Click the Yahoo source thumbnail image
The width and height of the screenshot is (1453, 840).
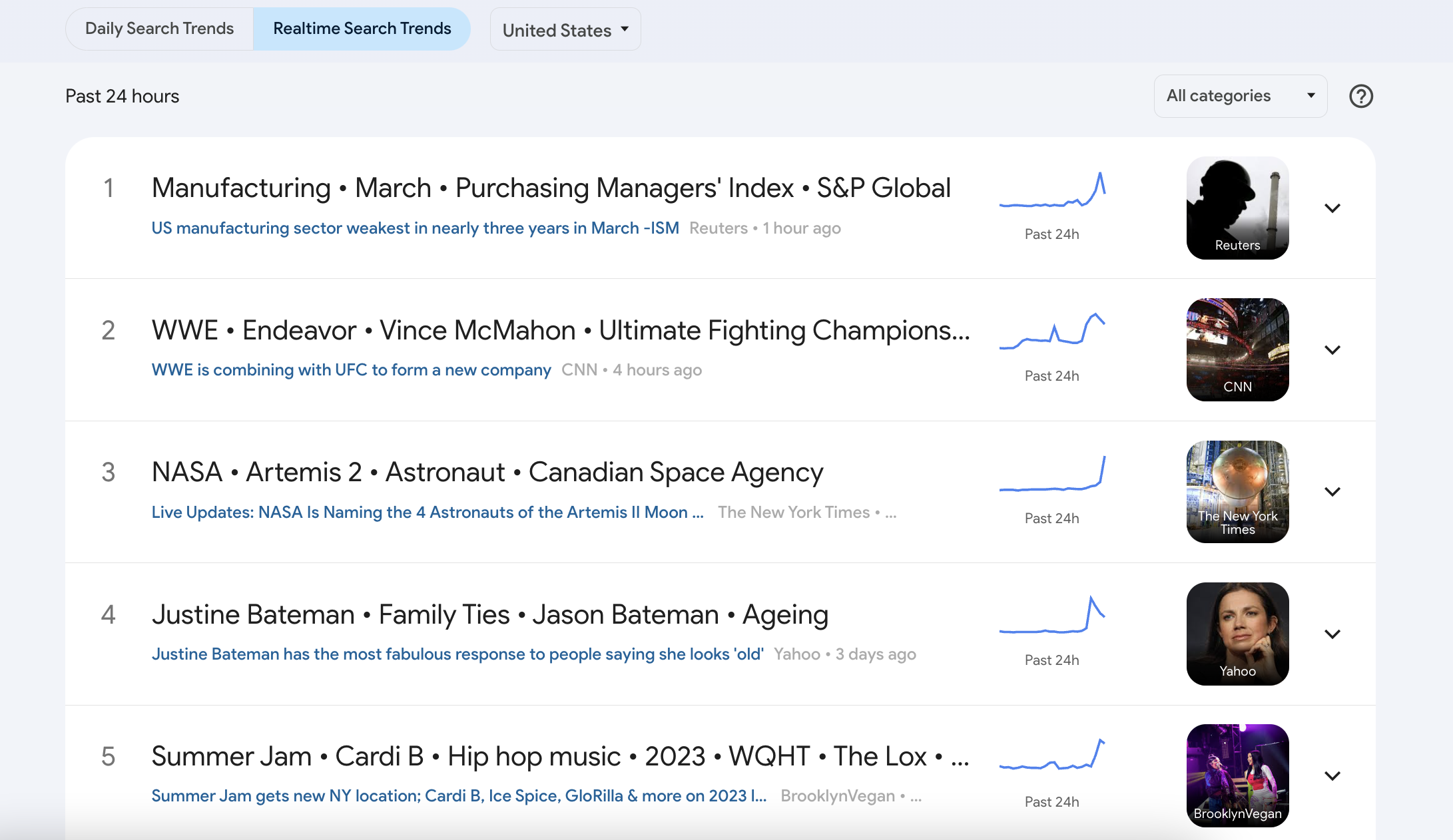(1237, 634)
